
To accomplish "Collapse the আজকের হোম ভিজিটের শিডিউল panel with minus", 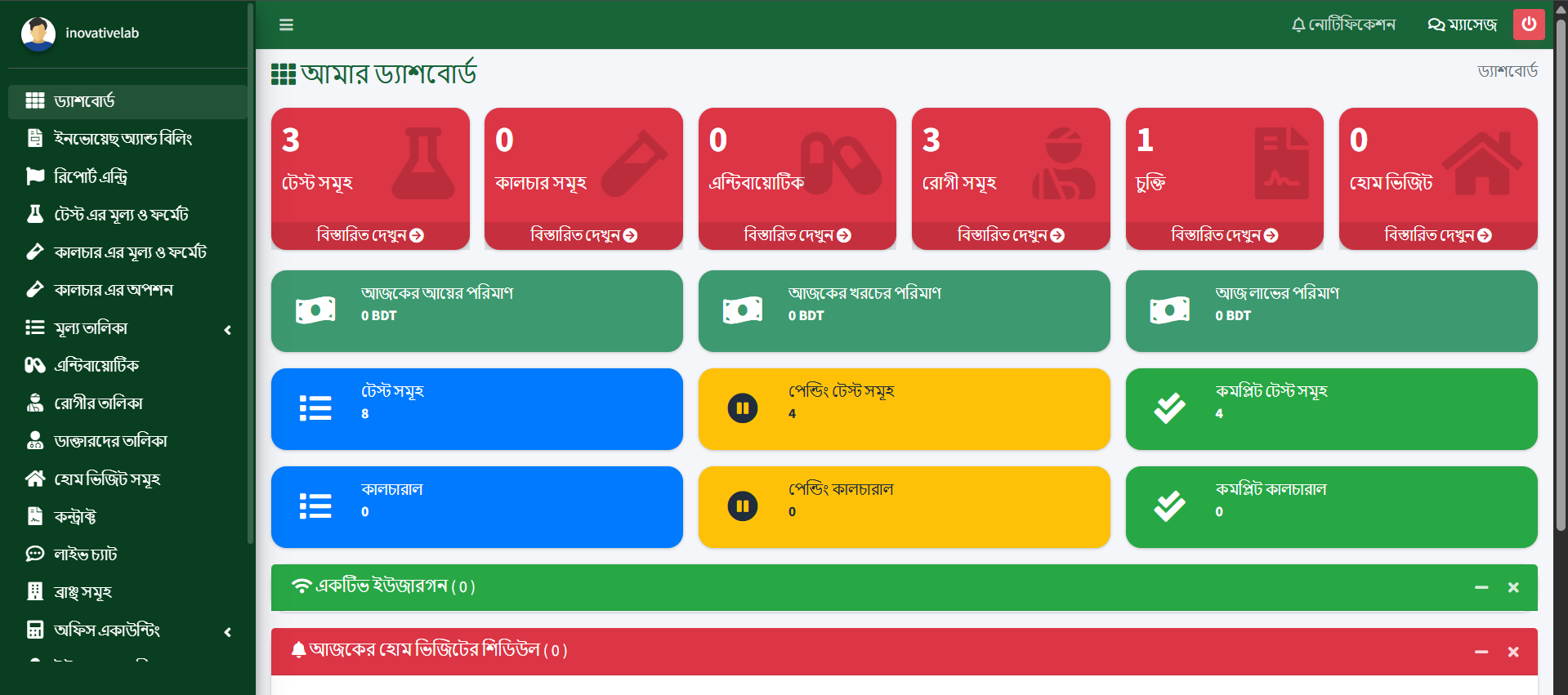I will [1481, 652].
